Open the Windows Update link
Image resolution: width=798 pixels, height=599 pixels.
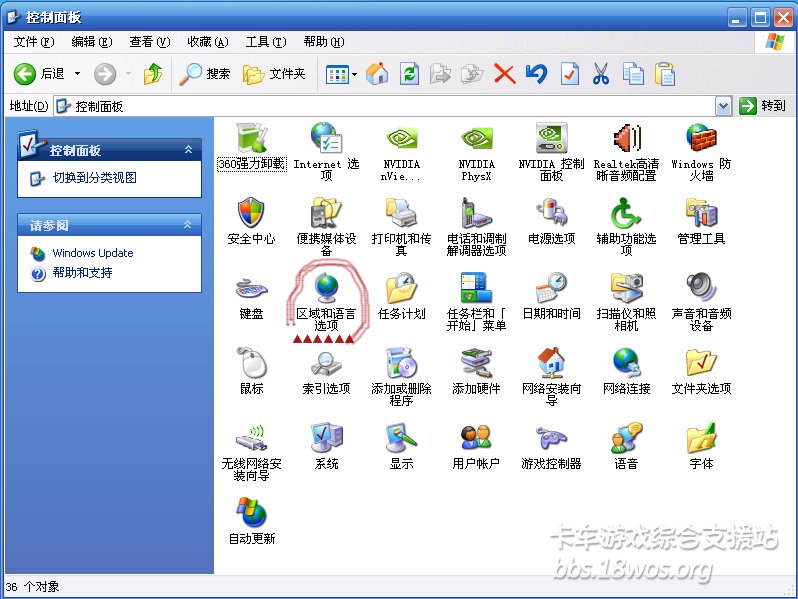tap(93, 253)
